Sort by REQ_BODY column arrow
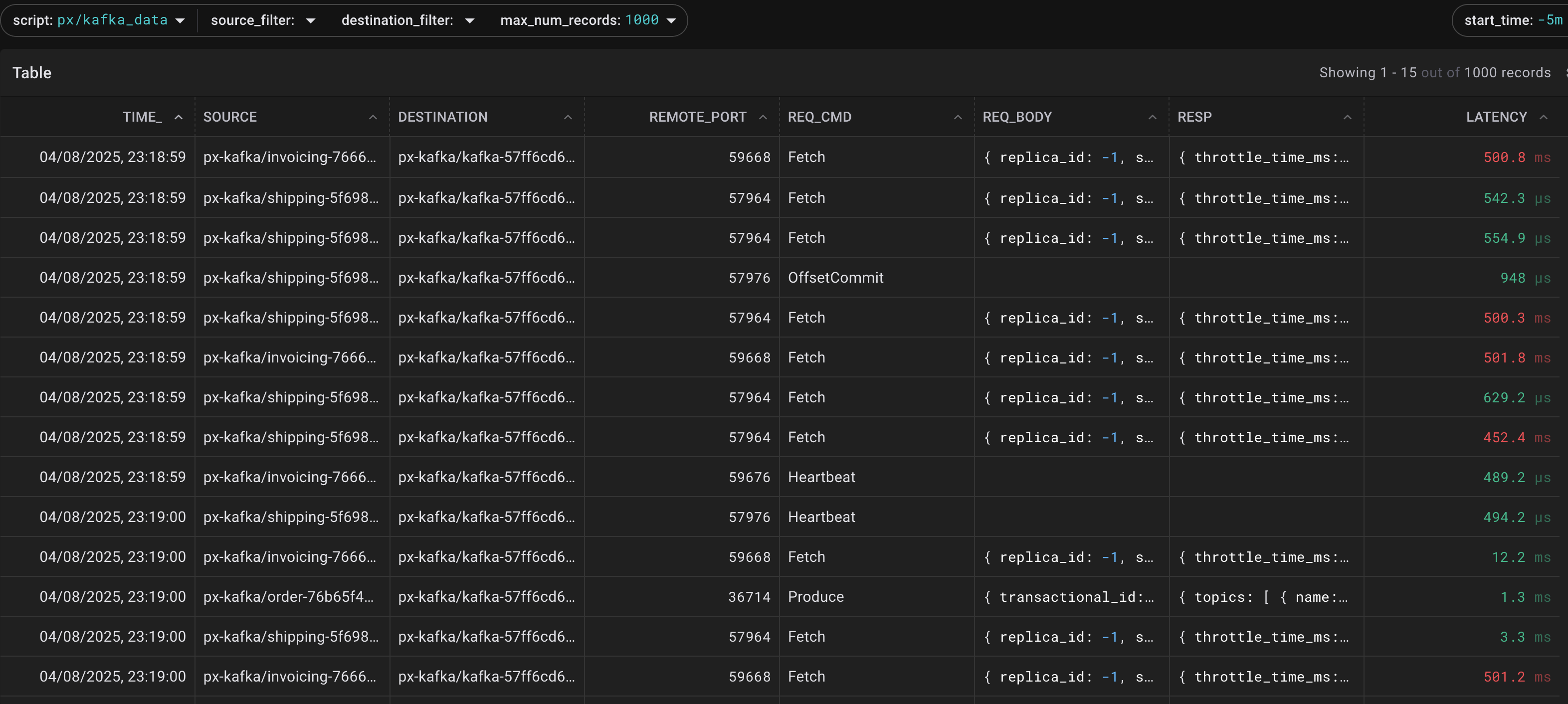The height and width of the screenshot is (704, 1568). tap(1152, 117)
